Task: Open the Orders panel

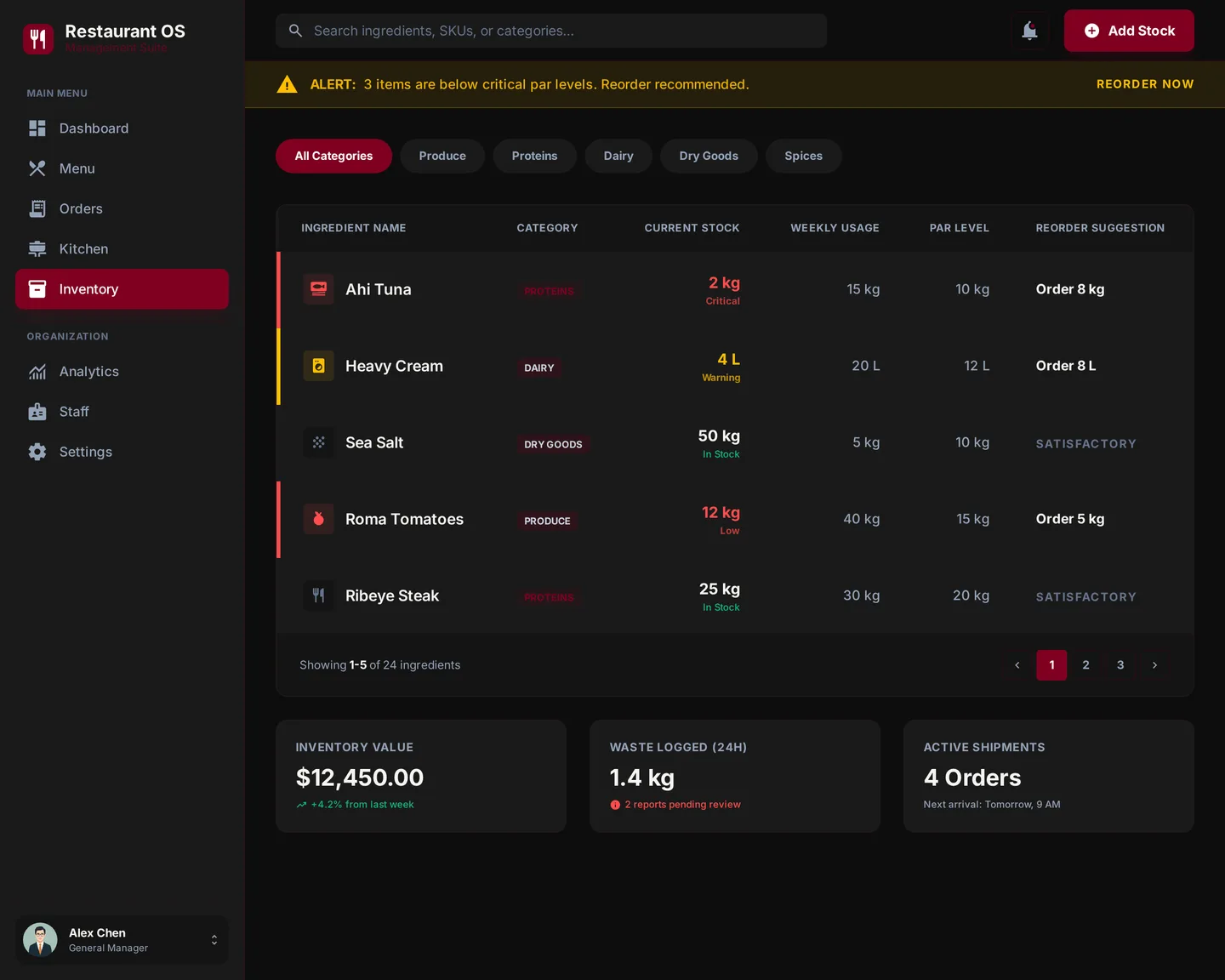Action: point(81,208)
